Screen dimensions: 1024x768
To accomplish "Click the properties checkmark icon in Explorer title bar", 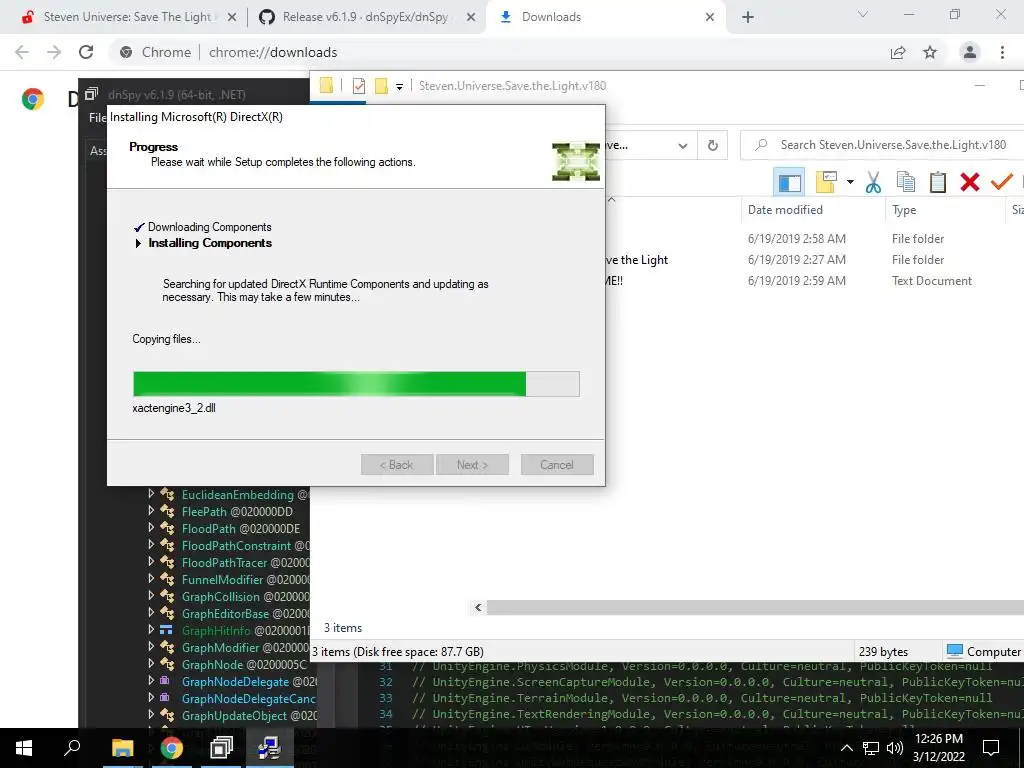I will (359, 86).
